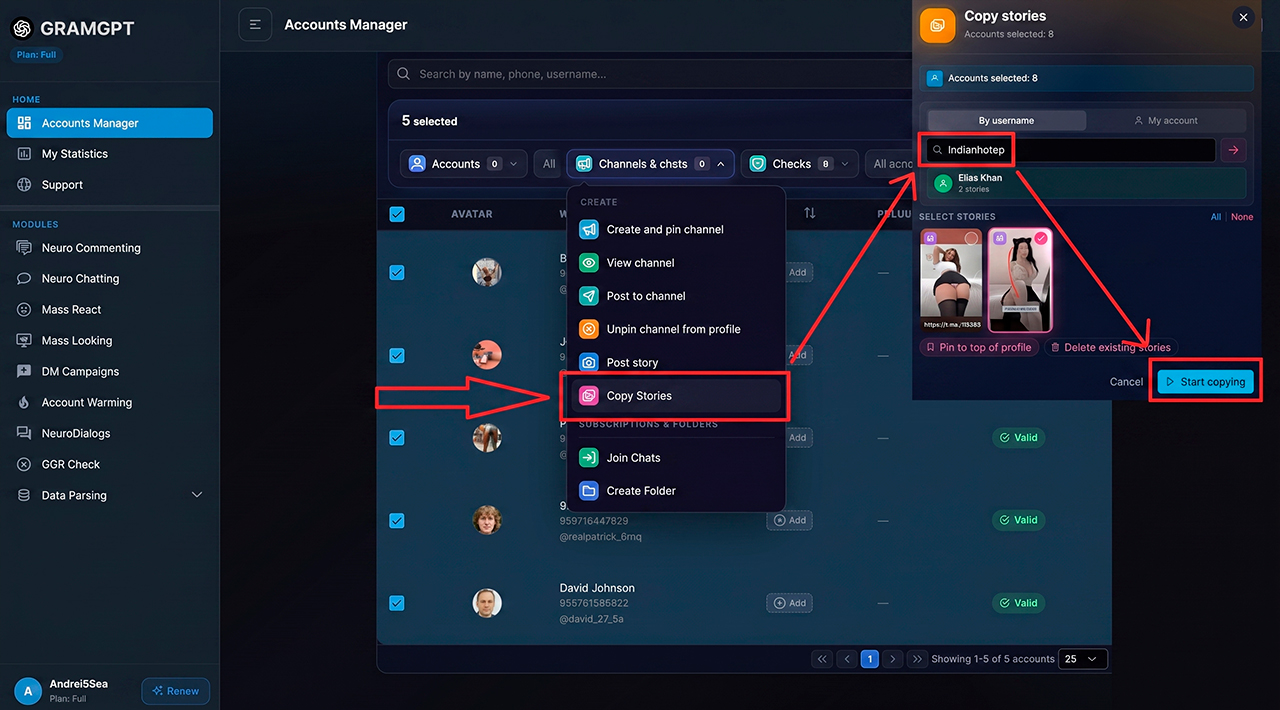1280x710 pixels.
Task: Choose Copy Stories menu item
Action: [x=676, y=396]
